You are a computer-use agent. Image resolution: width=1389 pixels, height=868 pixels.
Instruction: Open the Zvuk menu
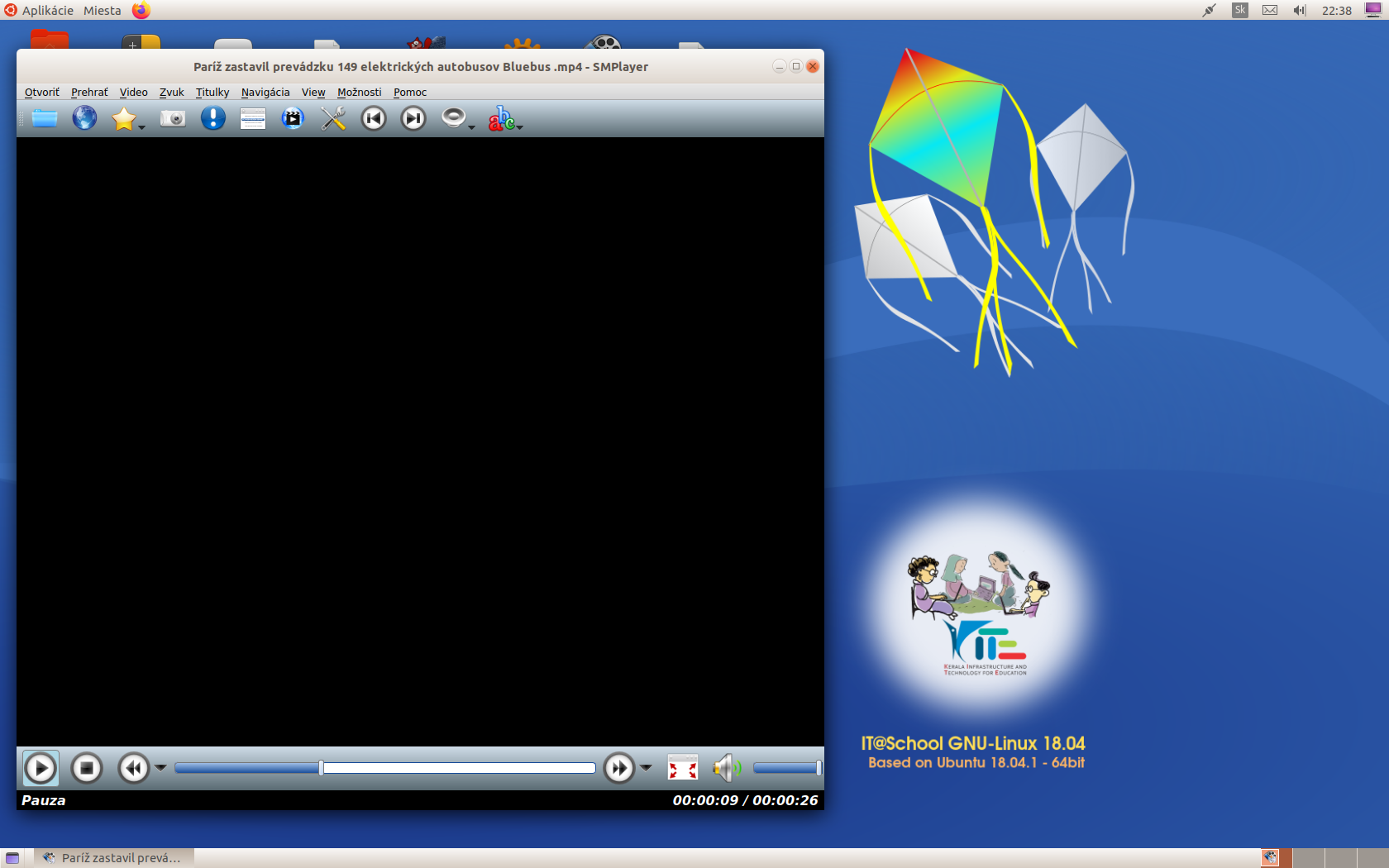point(172,92)
